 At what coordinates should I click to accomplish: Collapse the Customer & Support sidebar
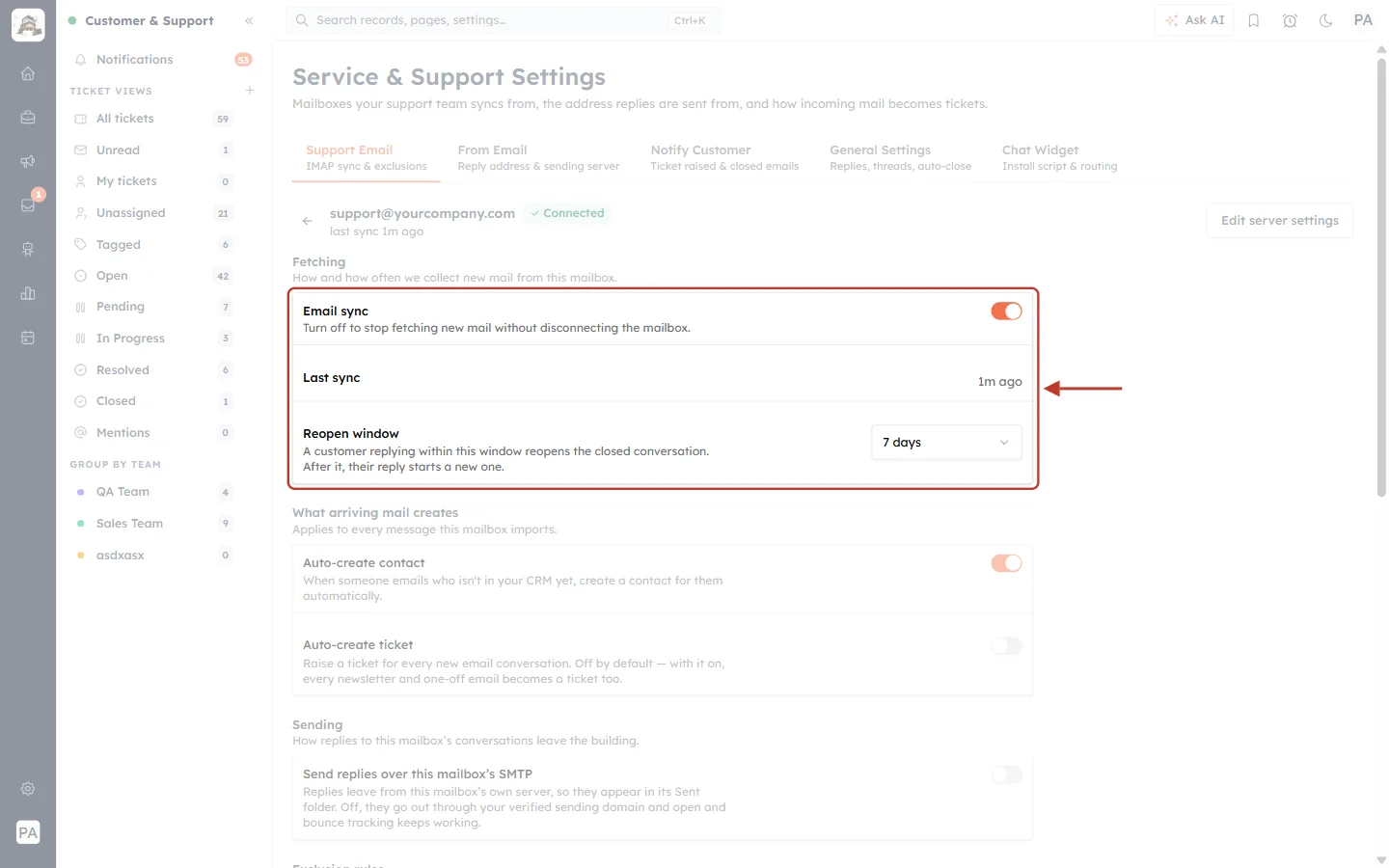click(x=249, y=20)
